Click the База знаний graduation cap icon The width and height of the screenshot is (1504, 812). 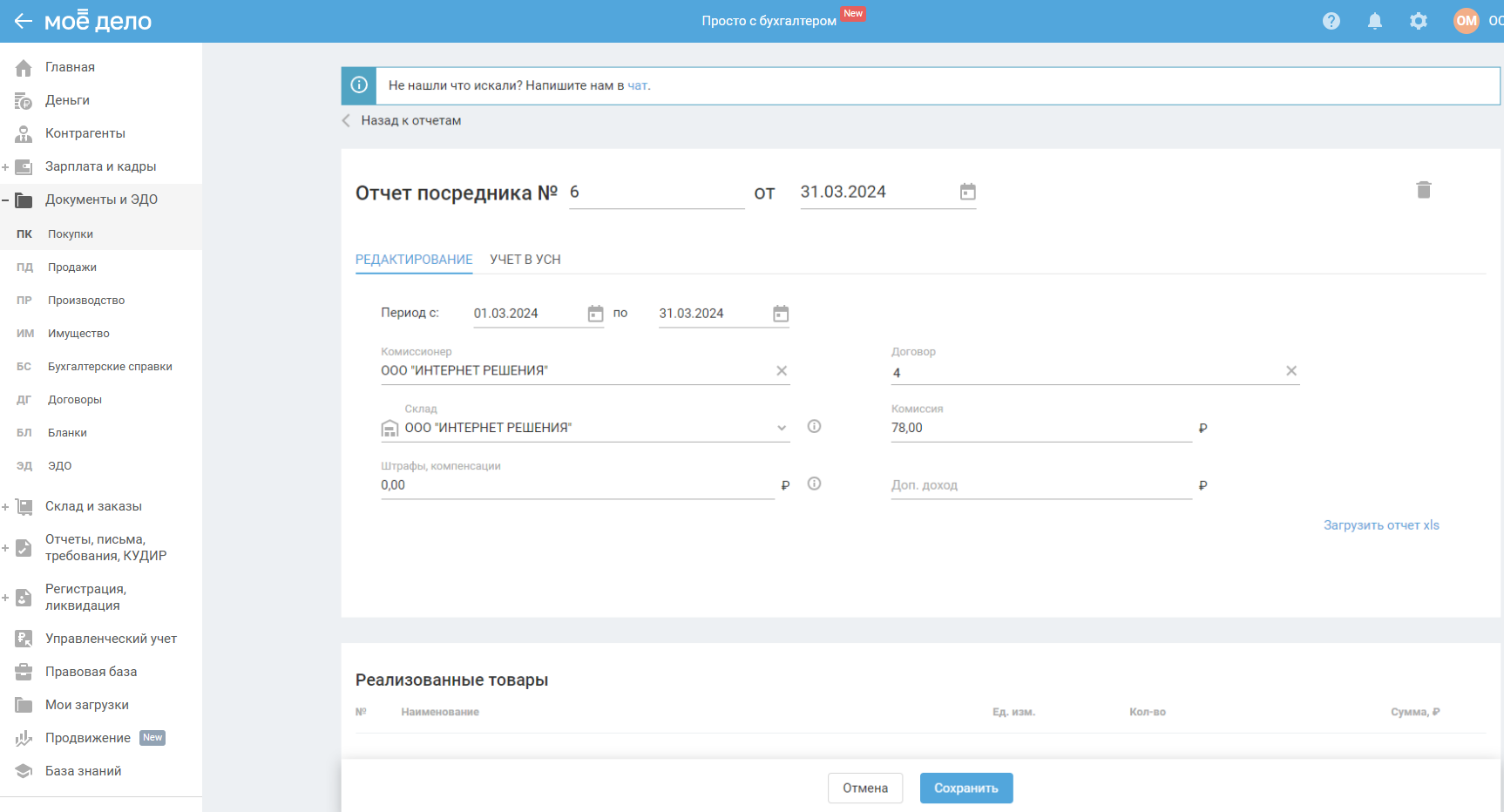[24, 771]
